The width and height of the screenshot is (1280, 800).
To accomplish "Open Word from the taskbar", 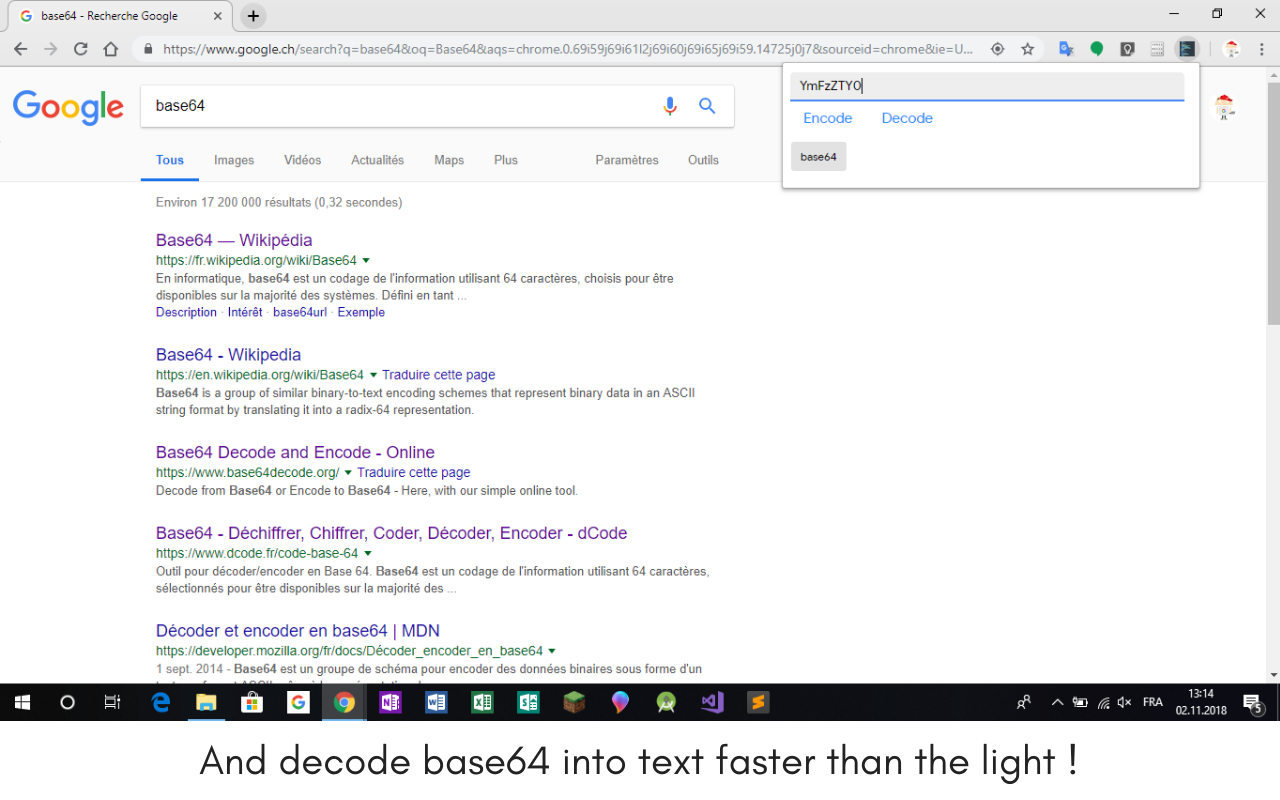I will pyautogui.click(x=436, y=702).
